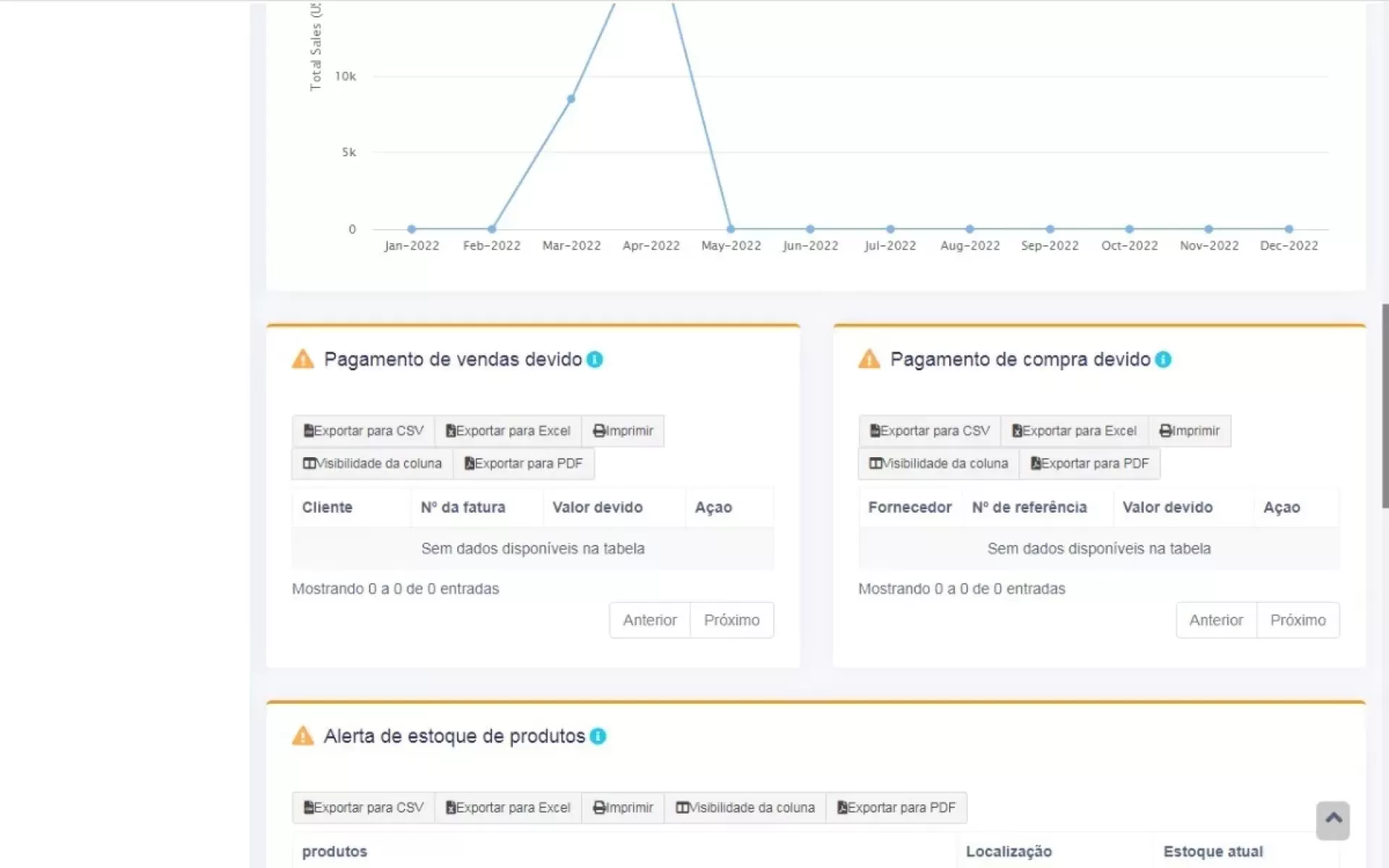Sort purchase table by Fornecedor column
This screenshot has width=1389, height=868.
point(909,508)
